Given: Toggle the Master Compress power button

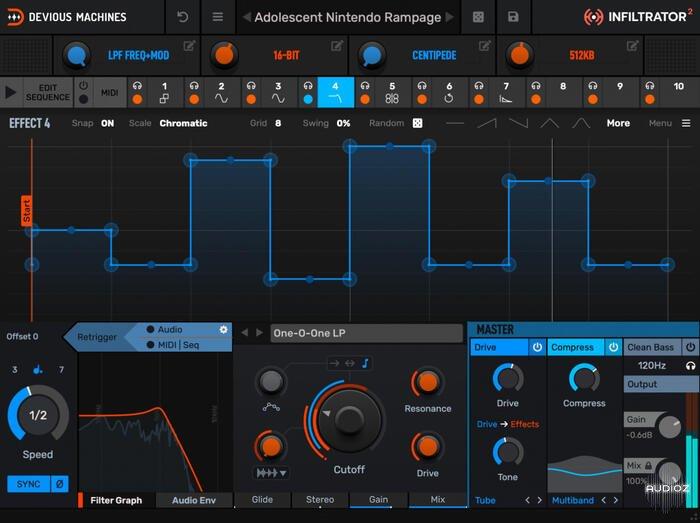Looking at the screenshot, I should tap(613, 347).
